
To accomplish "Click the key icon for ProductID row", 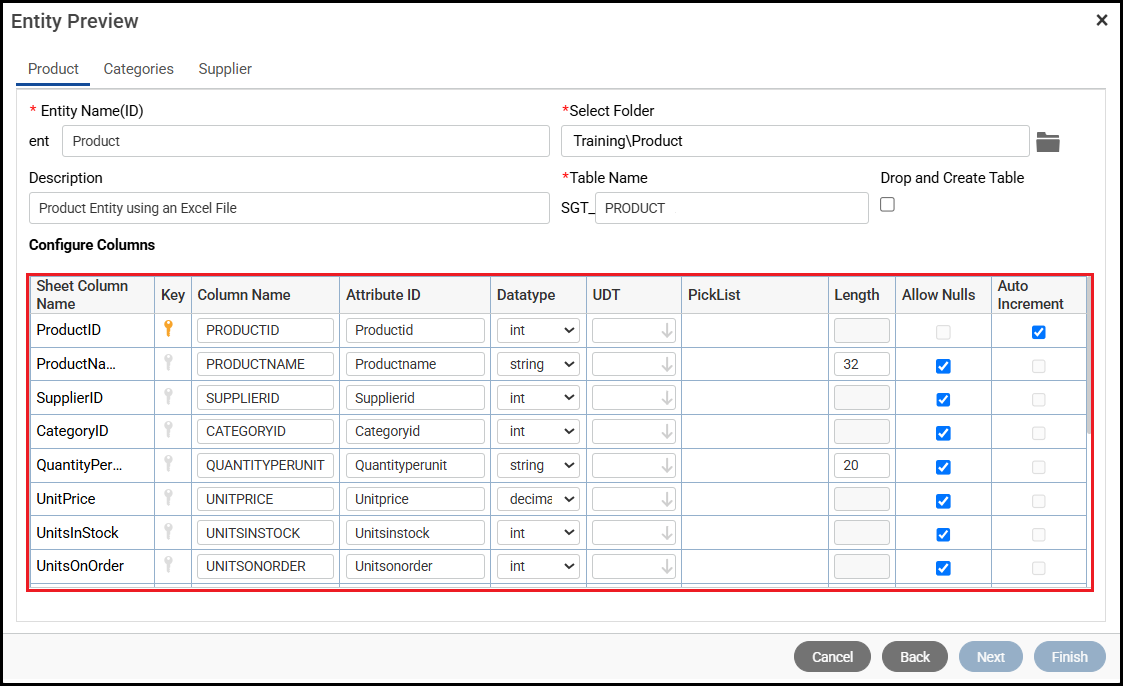I will (168, 329).
